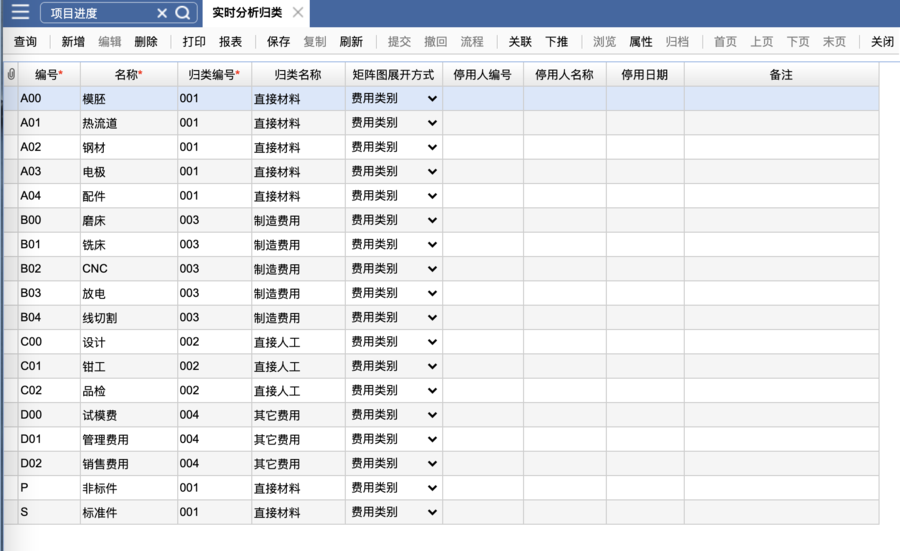Click the 保存 button
This screenshot has height=551, width=900.
click(x=278, y=41)
